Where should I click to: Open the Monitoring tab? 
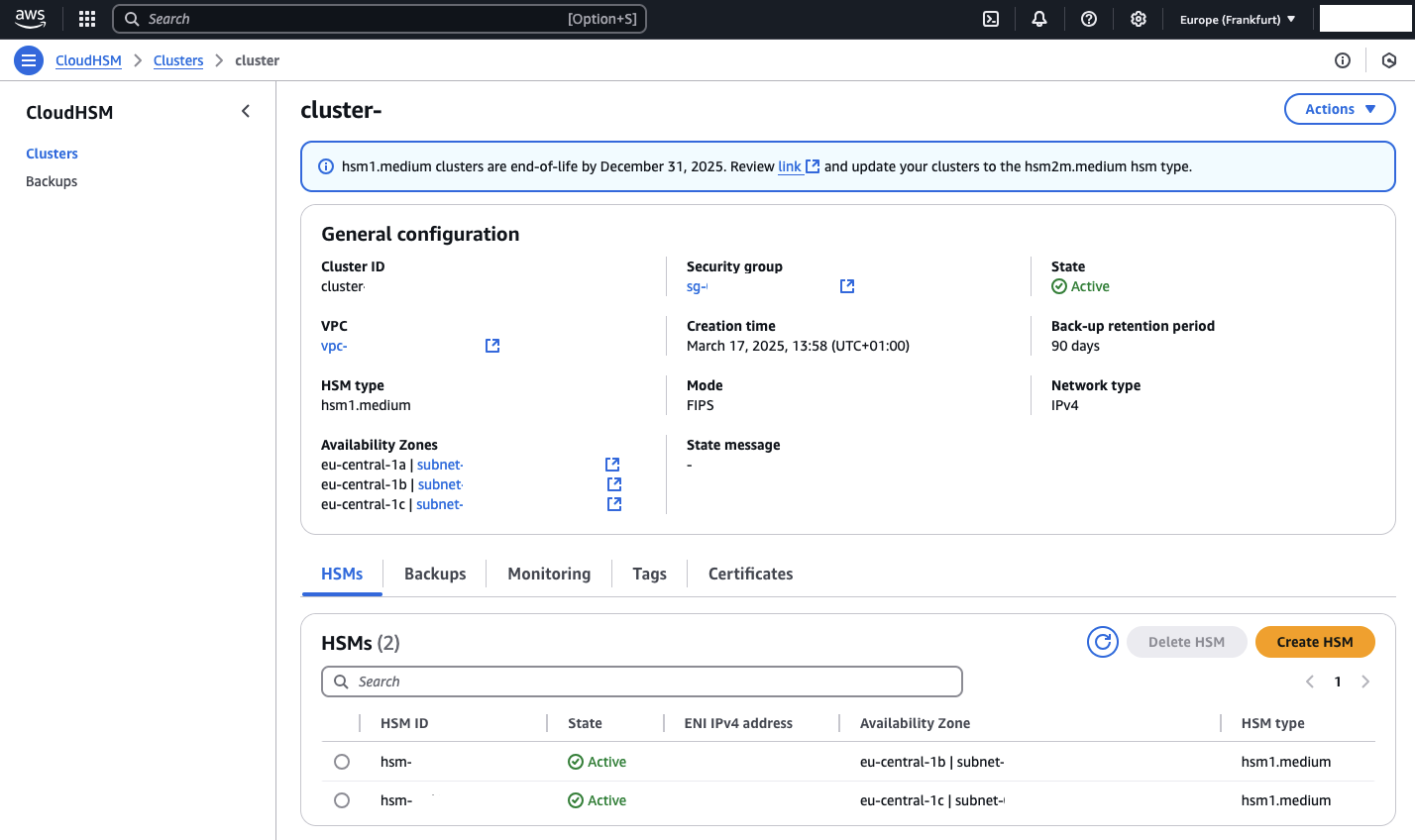[x=549, y=574]
